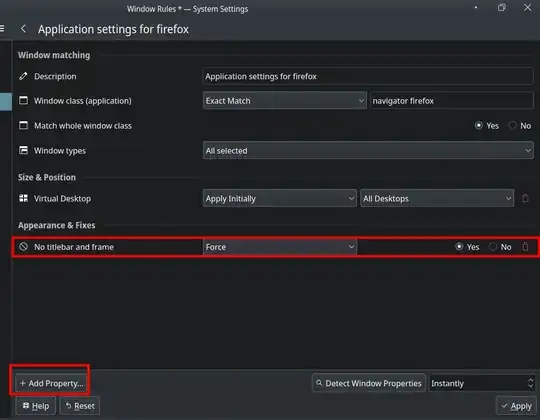The image size is (540, 420).
Task: Click the navigator firefox text field
Action: pos(452,101)
